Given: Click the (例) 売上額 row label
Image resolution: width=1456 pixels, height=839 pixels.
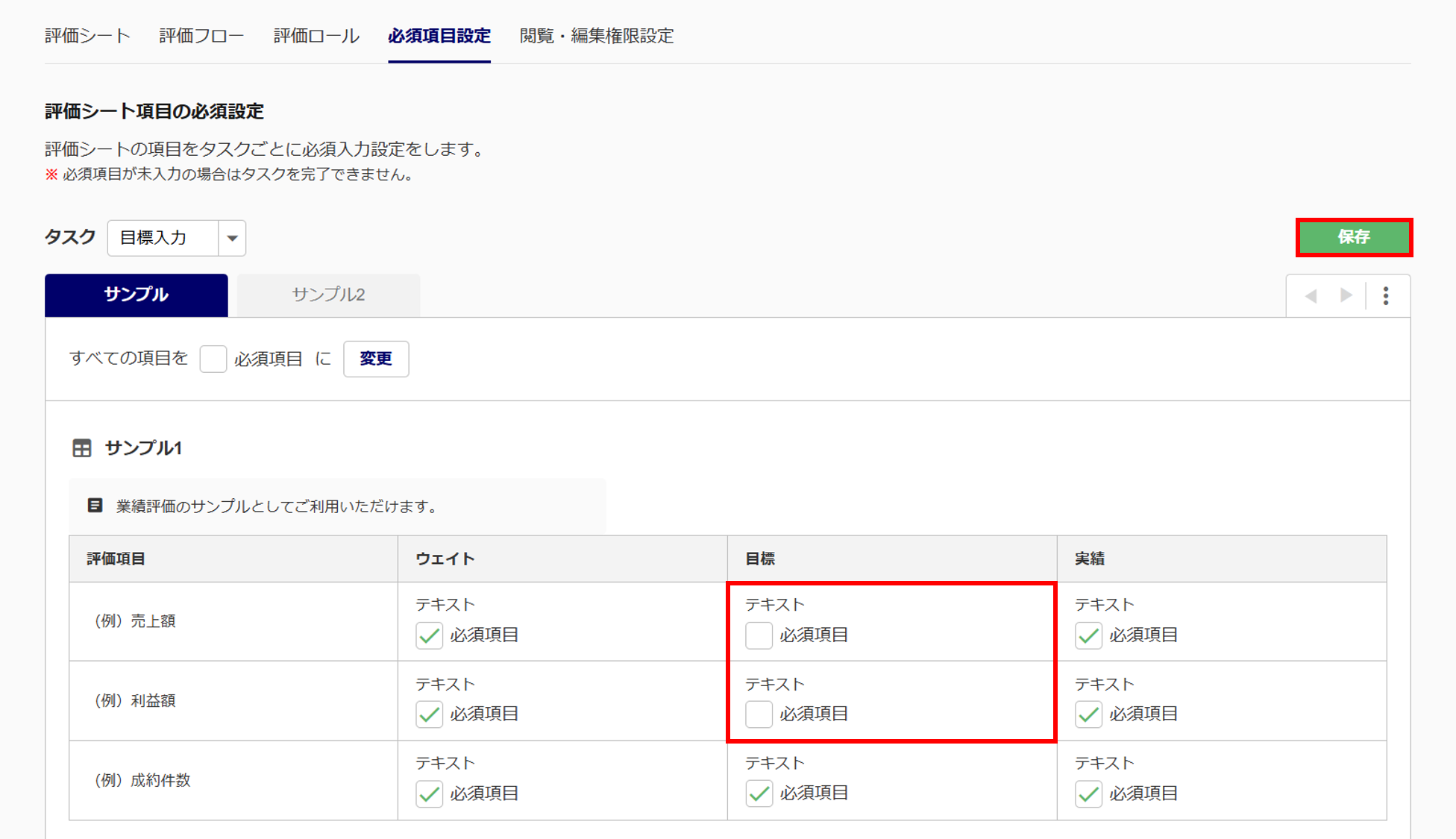Looking at the screenshot, I should 134,621.
